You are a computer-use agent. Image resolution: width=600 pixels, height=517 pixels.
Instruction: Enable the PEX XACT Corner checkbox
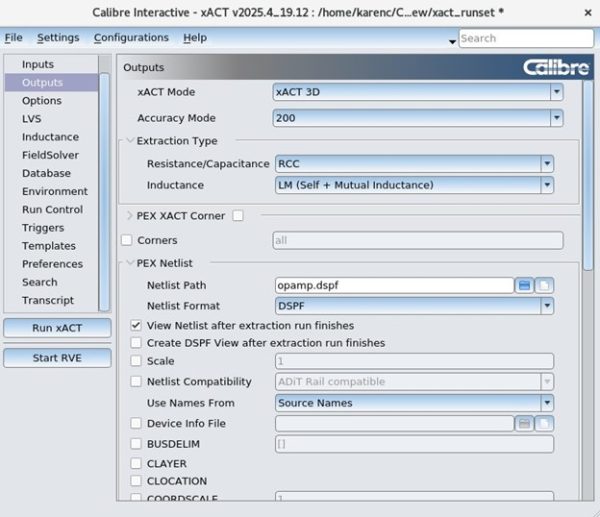(238, 215)
